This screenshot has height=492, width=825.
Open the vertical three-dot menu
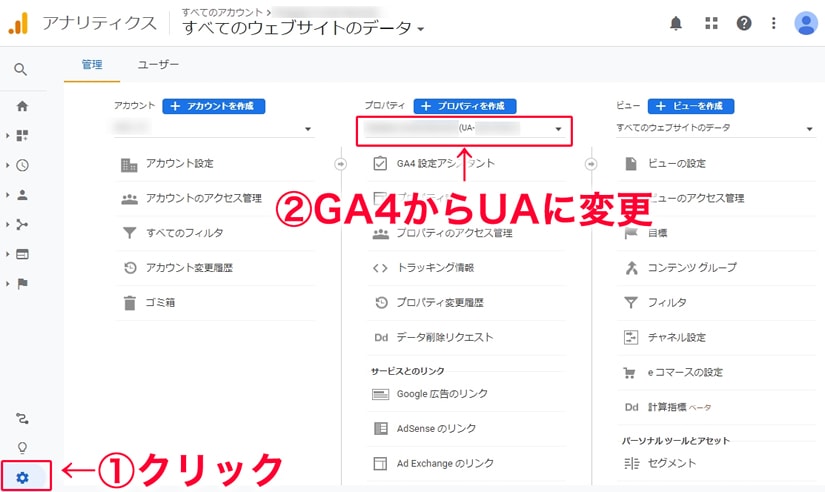(773, 23)
